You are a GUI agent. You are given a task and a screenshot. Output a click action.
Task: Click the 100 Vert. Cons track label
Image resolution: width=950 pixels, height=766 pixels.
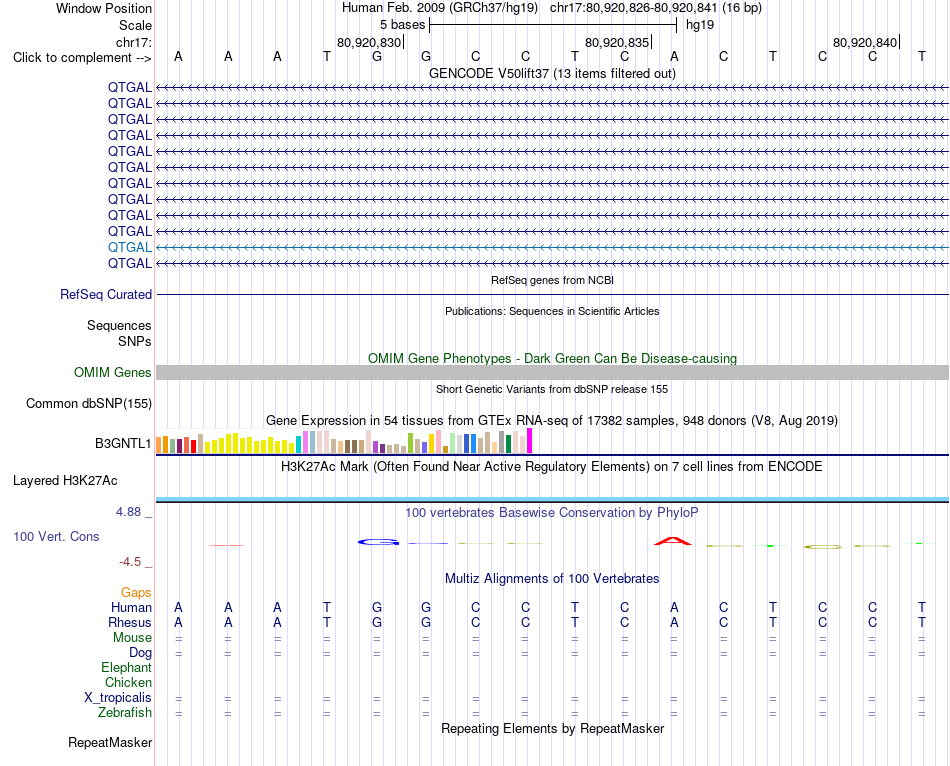tap(56, 536)
